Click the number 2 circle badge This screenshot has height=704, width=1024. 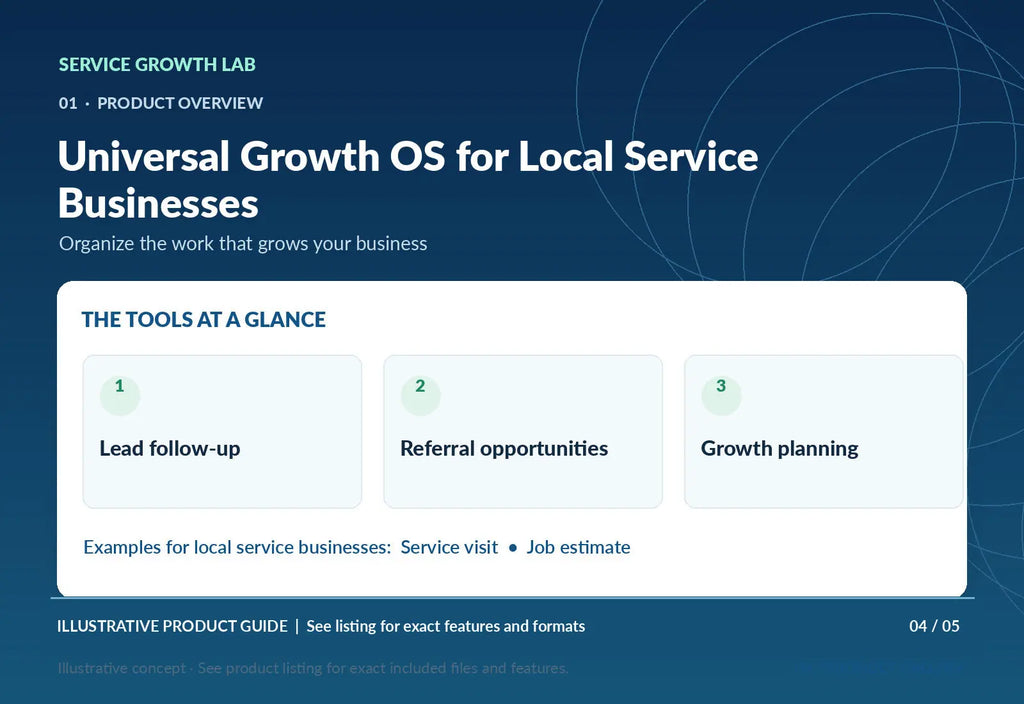point(421,395)
